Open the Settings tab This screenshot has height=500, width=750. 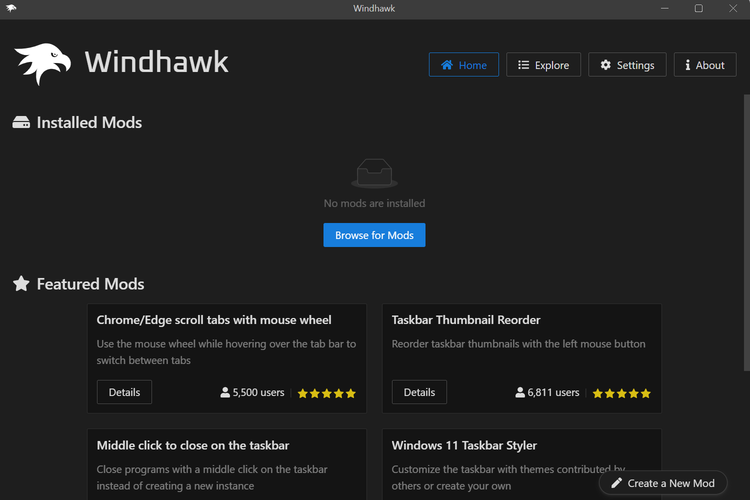pos(627,65)
